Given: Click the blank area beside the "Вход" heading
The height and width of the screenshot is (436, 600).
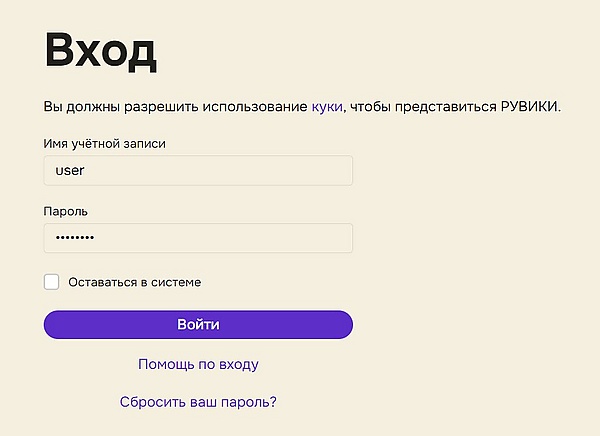Looking at the screenshot, I should point(380,52).
